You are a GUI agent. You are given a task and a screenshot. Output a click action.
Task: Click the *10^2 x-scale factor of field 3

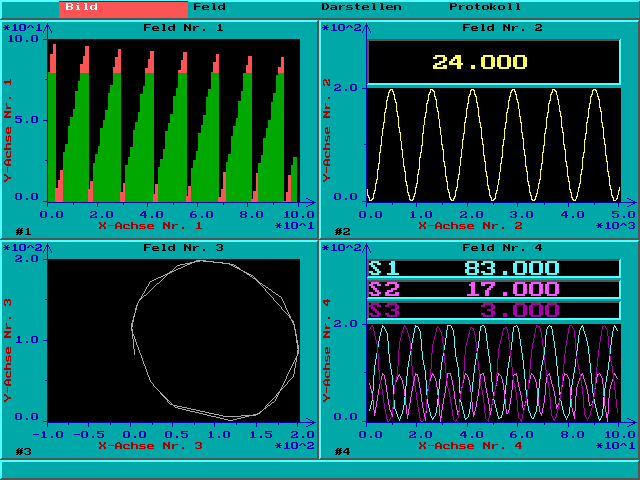[x=295, y=446]
